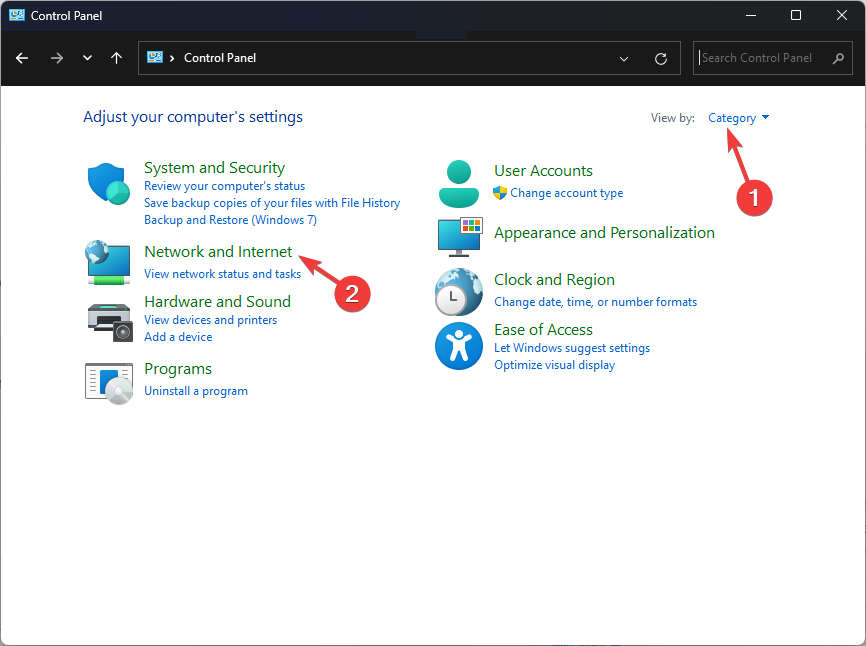Select the Add a device link
The image size is (866, 646).
pos(178,337)
